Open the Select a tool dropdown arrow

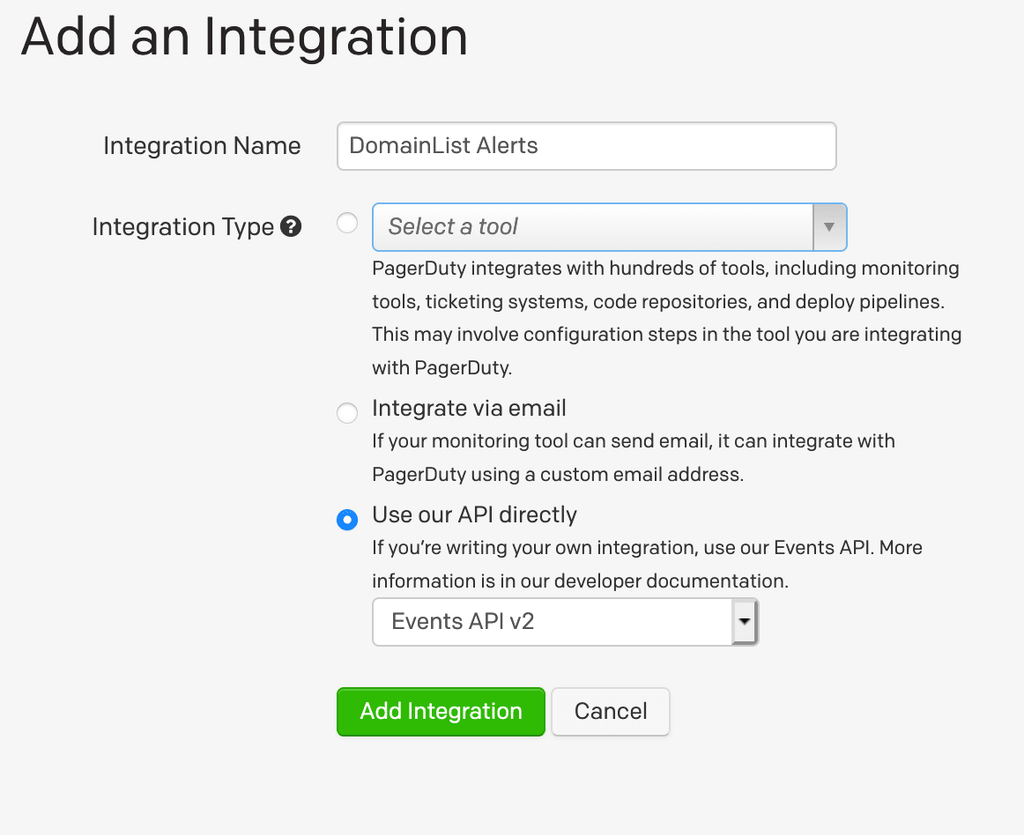coord(829,227)
